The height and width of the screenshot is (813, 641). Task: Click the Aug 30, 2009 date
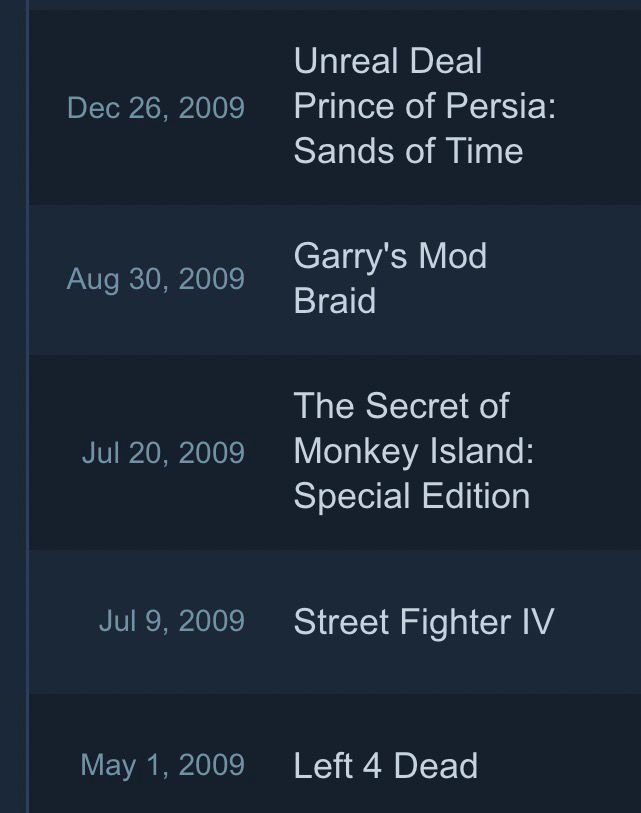(x=156, y=279)
